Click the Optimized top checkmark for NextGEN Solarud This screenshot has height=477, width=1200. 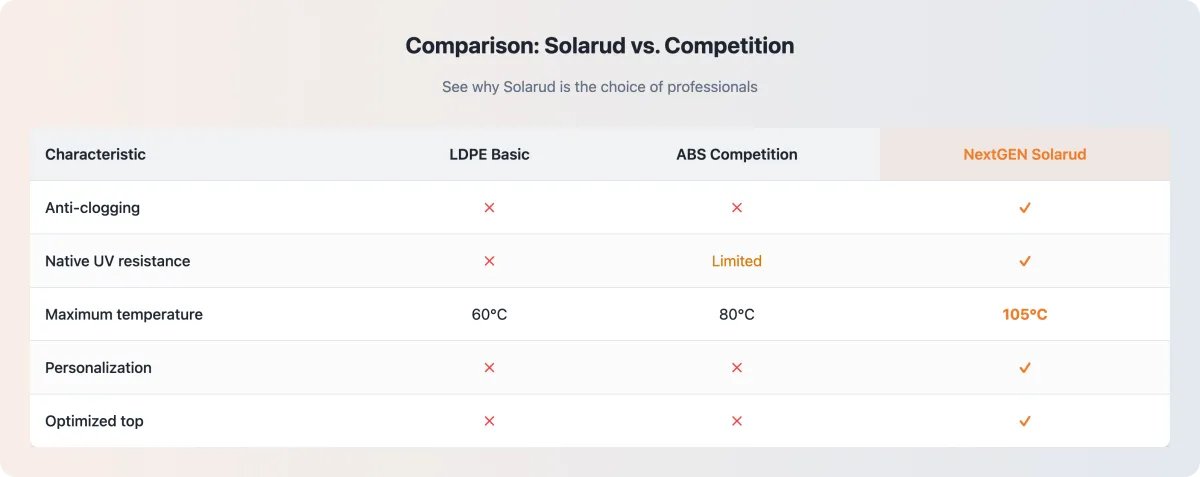click(1025, 421)
